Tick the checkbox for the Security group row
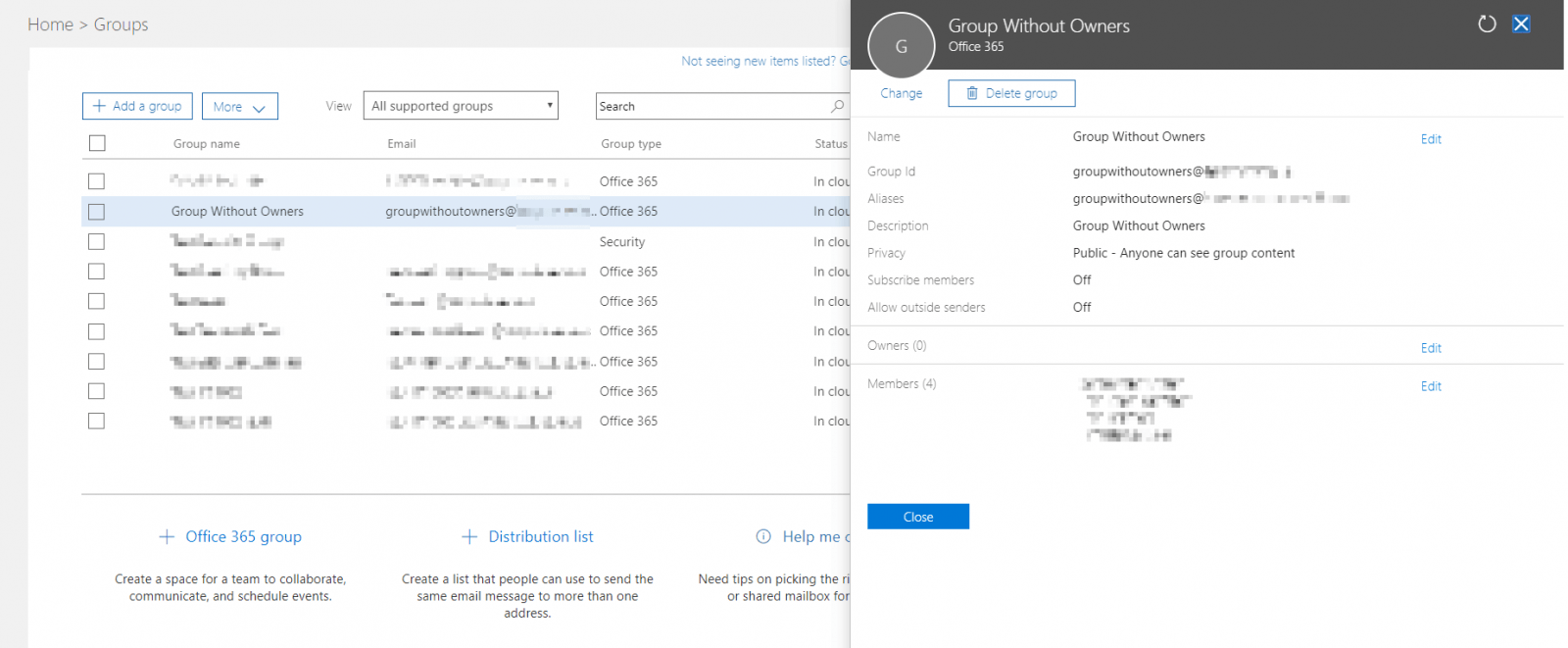The image size is (1568, 648). tap(96, 241)
